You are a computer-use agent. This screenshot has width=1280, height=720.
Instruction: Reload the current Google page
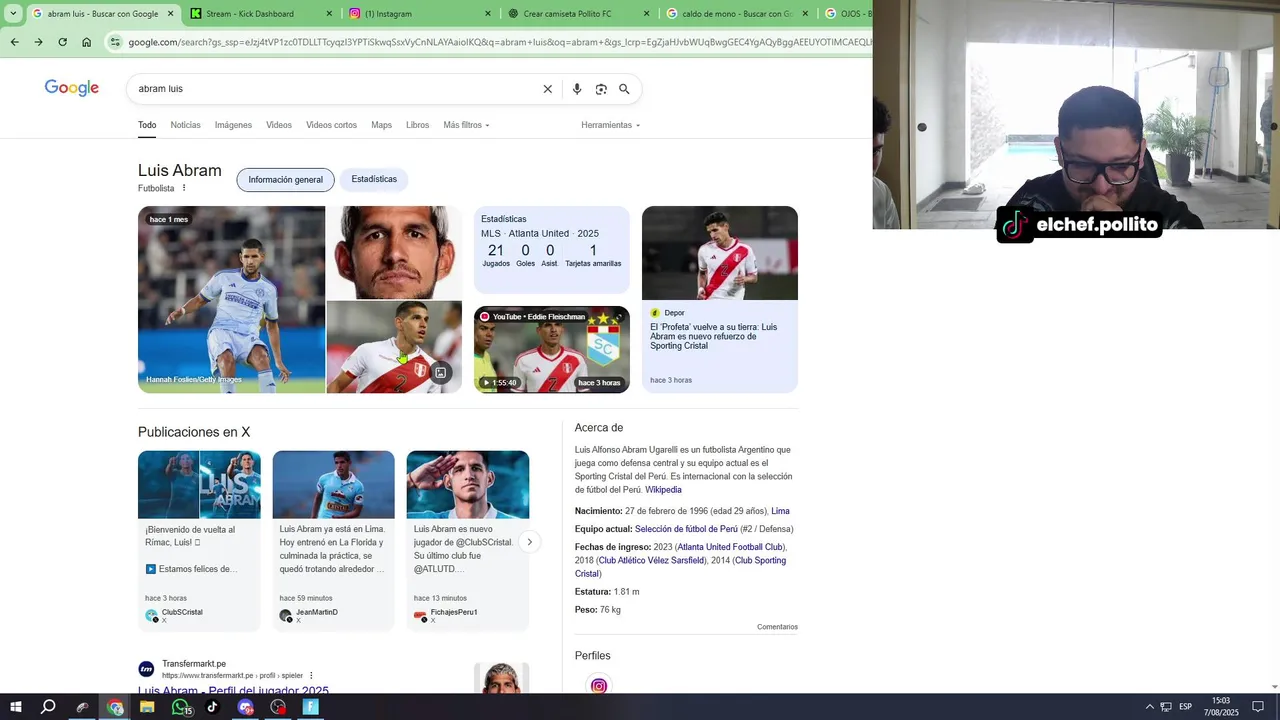coord(62,42)
